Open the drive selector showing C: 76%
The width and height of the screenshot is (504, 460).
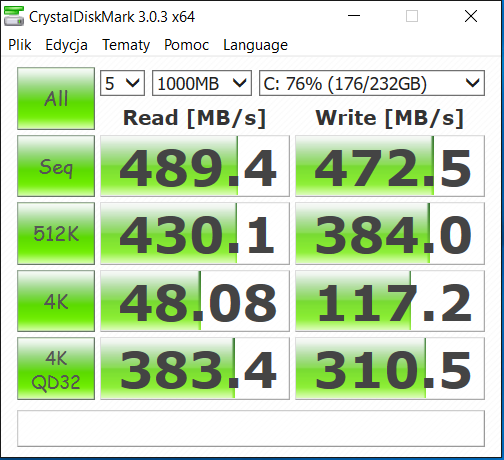(372, 83)
